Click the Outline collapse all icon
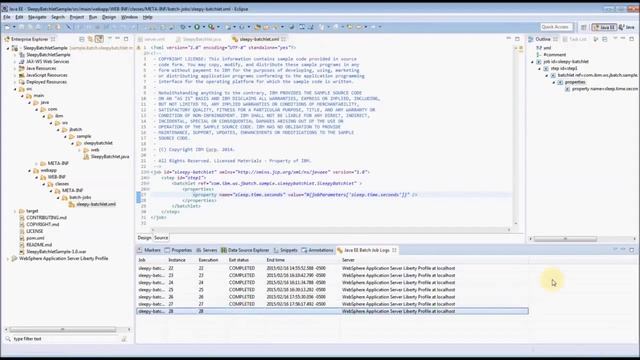This screenshot has height=360, width=640. [605, 39]
